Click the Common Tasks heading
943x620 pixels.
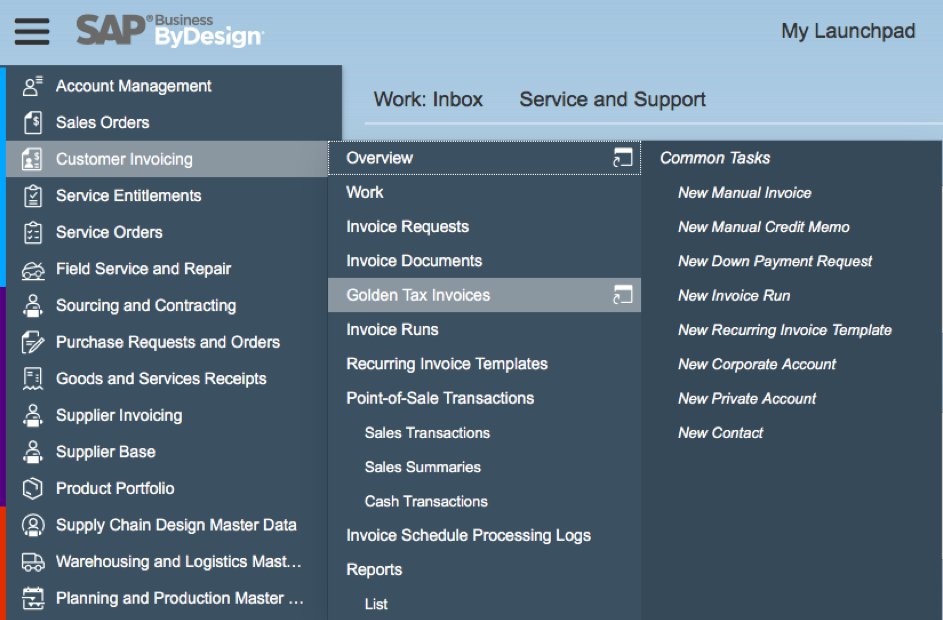(715, 158)
